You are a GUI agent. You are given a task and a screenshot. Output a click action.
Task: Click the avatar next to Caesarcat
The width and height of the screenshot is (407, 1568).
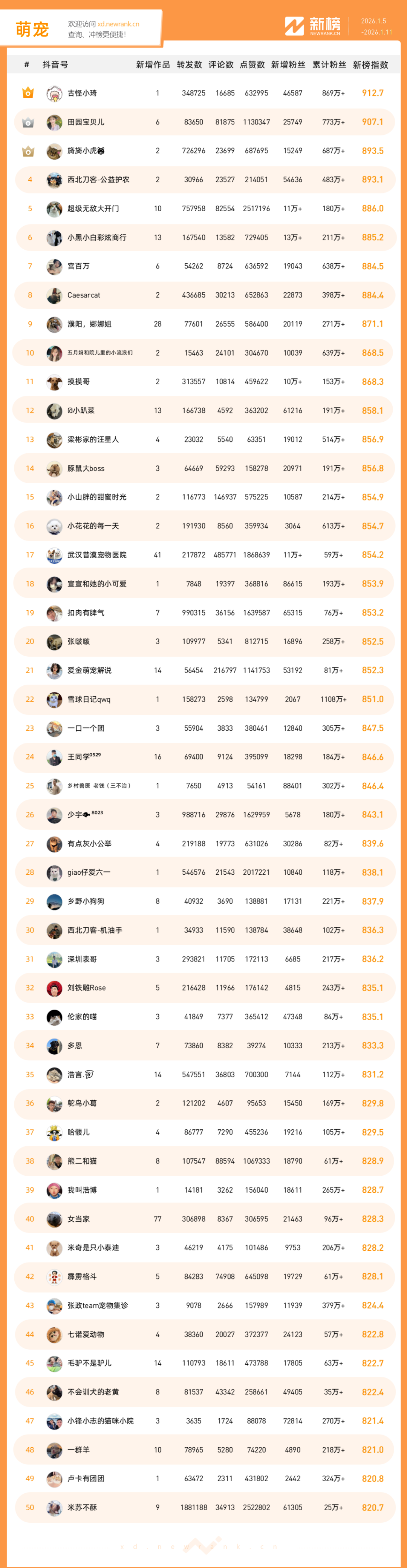(x=54, y=296)
